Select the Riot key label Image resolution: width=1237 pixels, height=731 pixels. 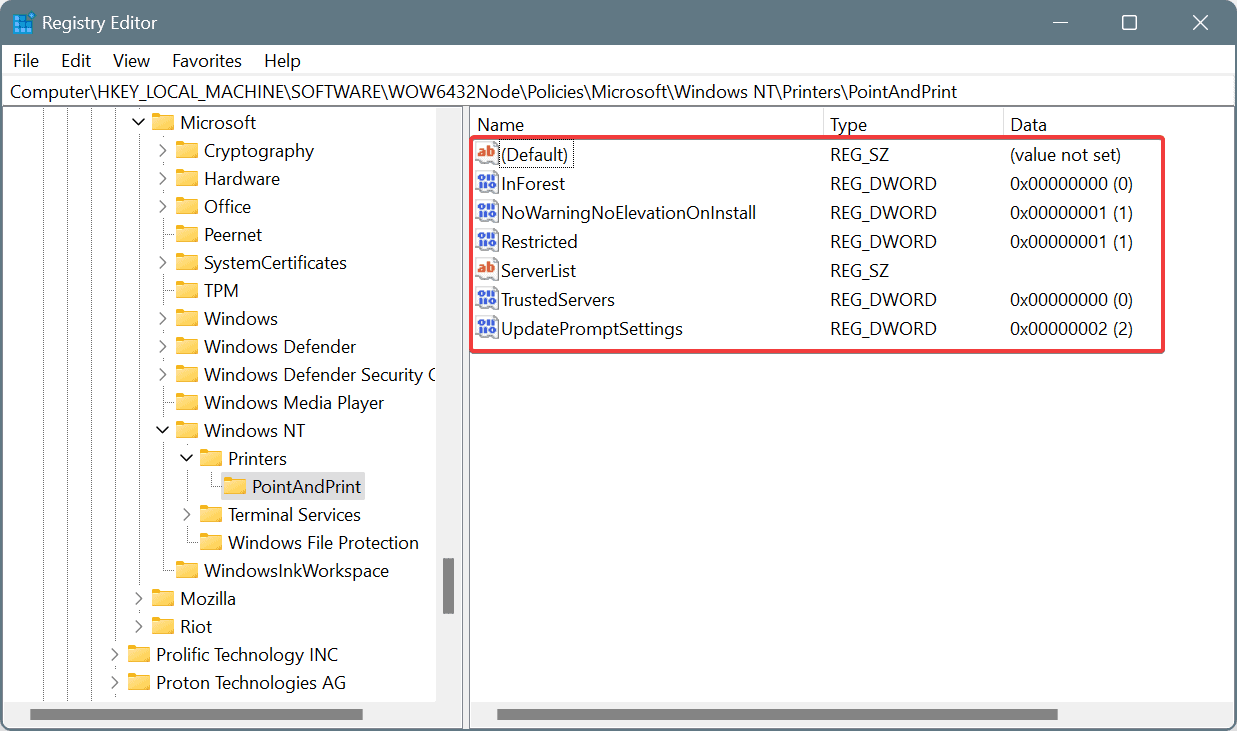pyautogui.click(x=196, y=626)
